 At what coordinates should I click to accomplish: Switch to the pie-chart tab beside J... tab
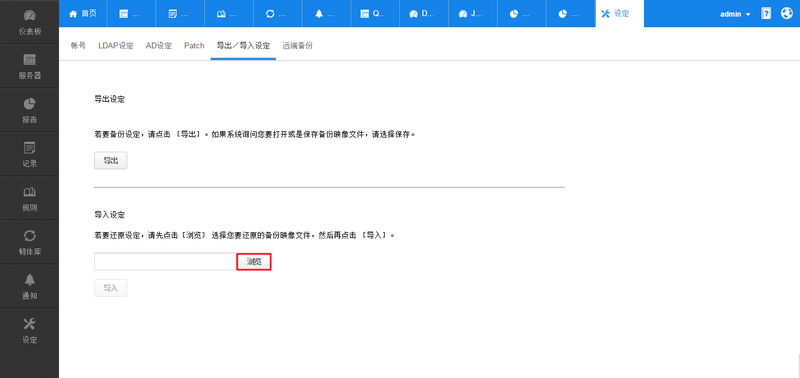[x=521, y=14]
